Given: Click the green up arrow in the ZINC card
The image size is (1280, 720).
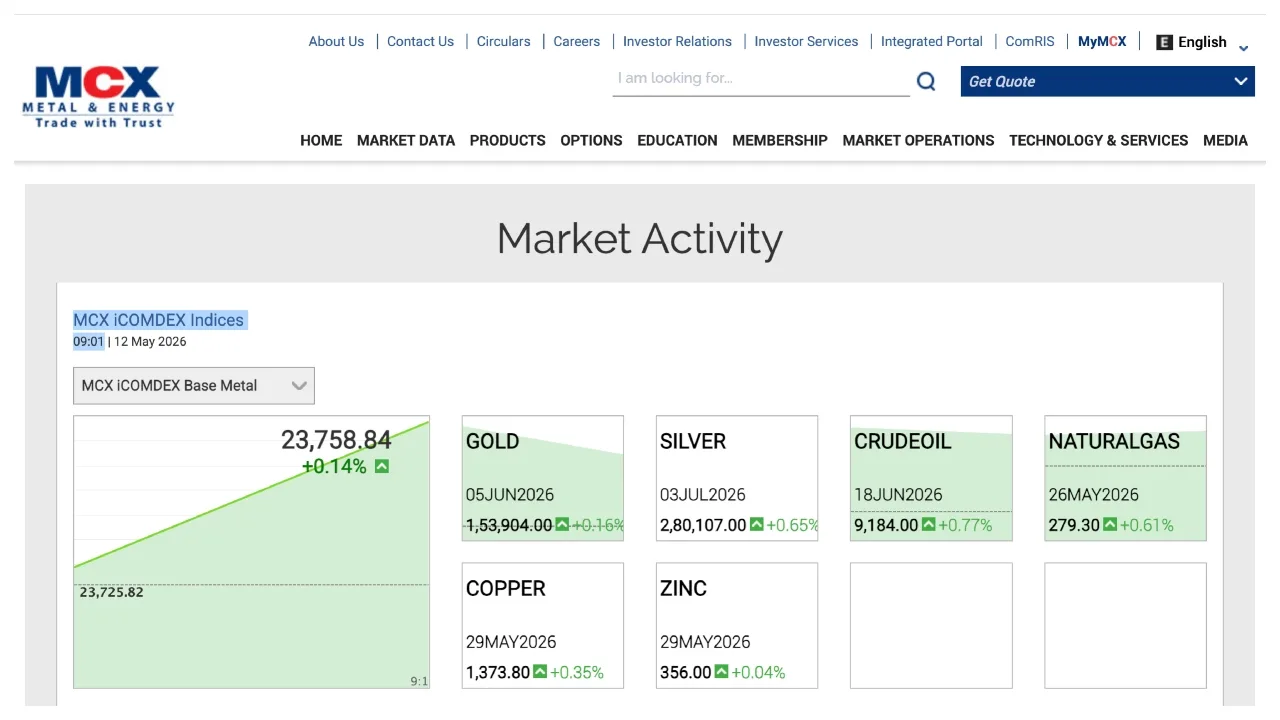Looking at the screenshot, I should [x=721, y=672].
